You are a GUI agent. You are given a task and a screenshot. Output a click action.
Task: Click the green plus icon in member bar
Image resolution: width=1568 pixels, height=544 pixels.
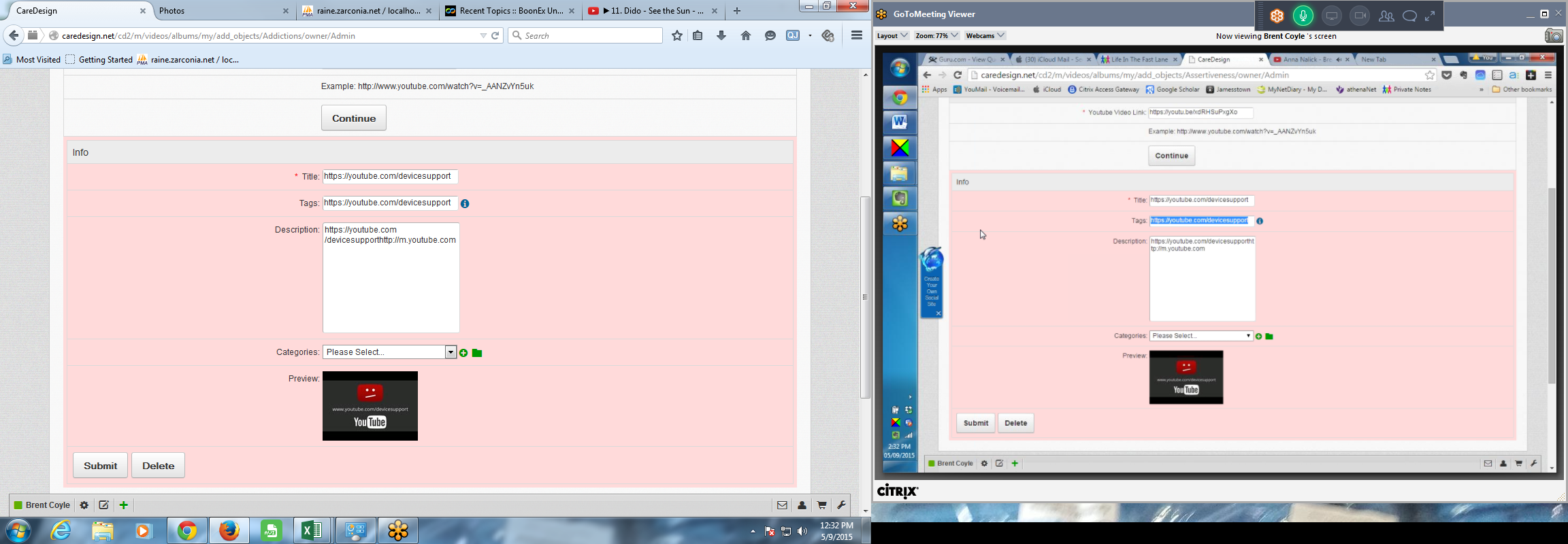pyautogui.click(x=124, y=505)
